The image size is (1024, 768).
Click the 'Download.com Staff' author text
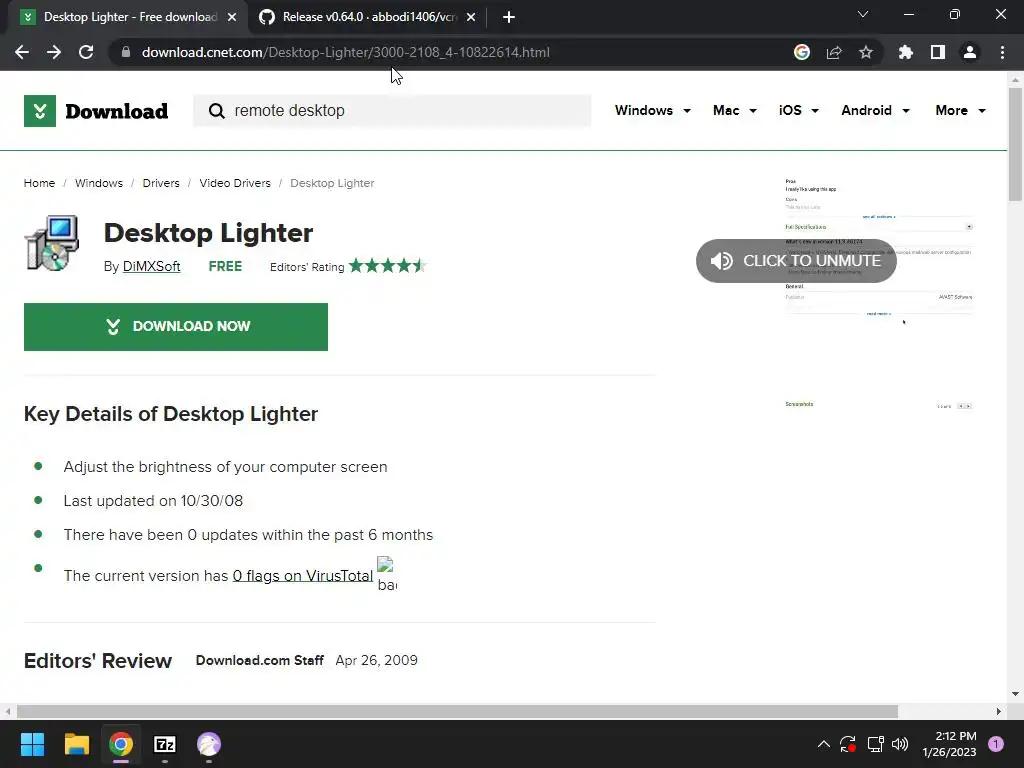pos(259,660)
